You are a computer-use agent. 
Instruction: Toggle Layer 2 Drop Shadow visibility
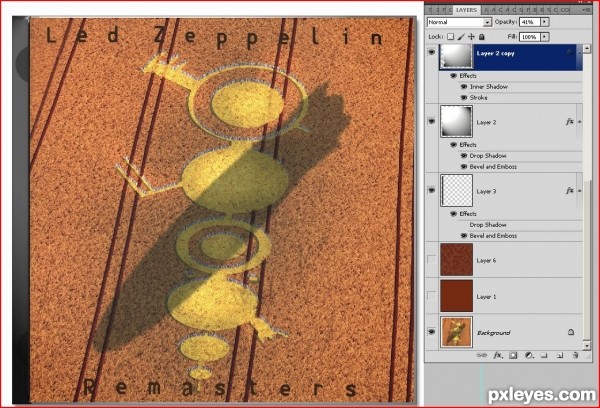coord(464,156)
